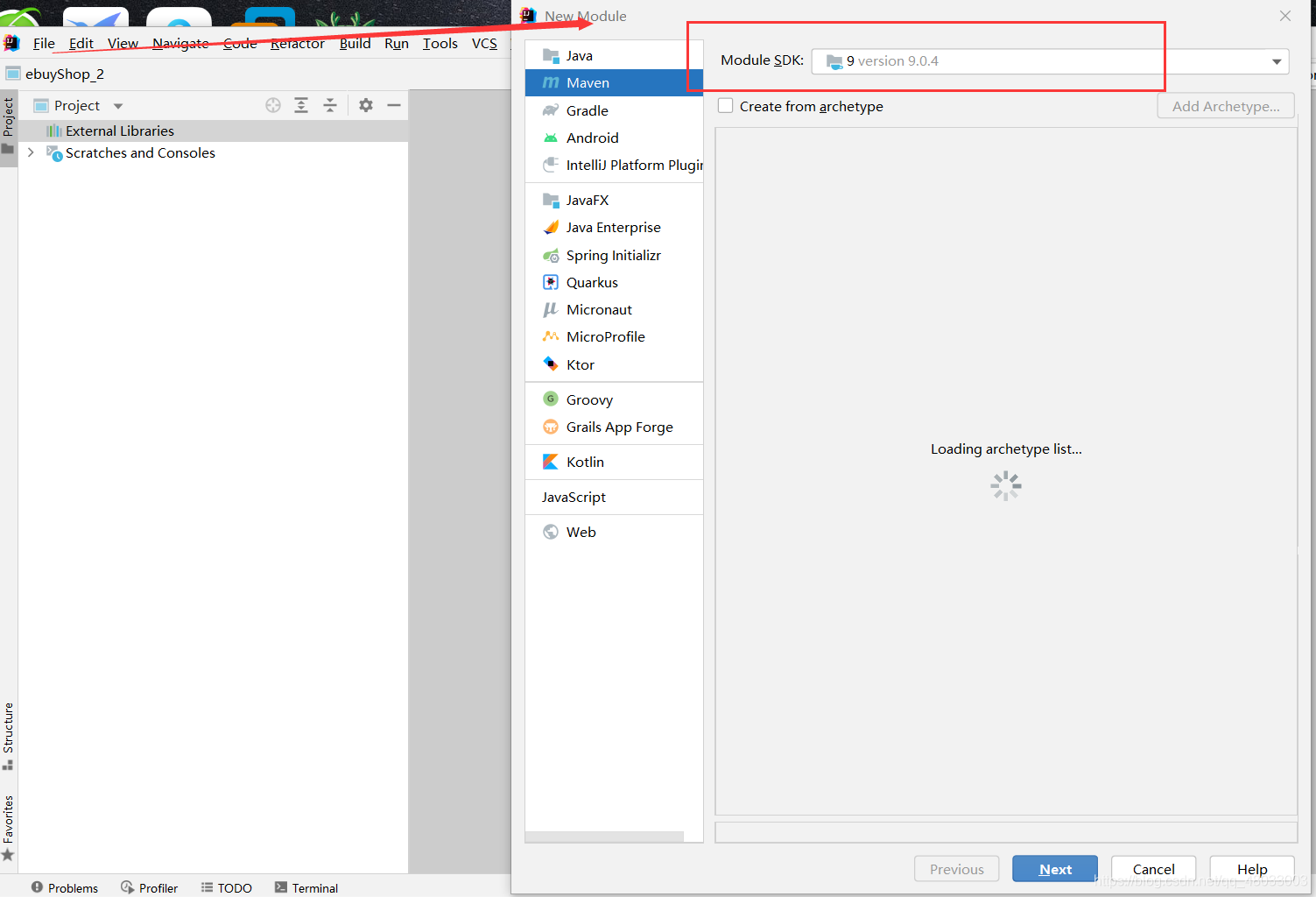
Task: Close the New Module dialog
Action: (x=1284, y=16)
